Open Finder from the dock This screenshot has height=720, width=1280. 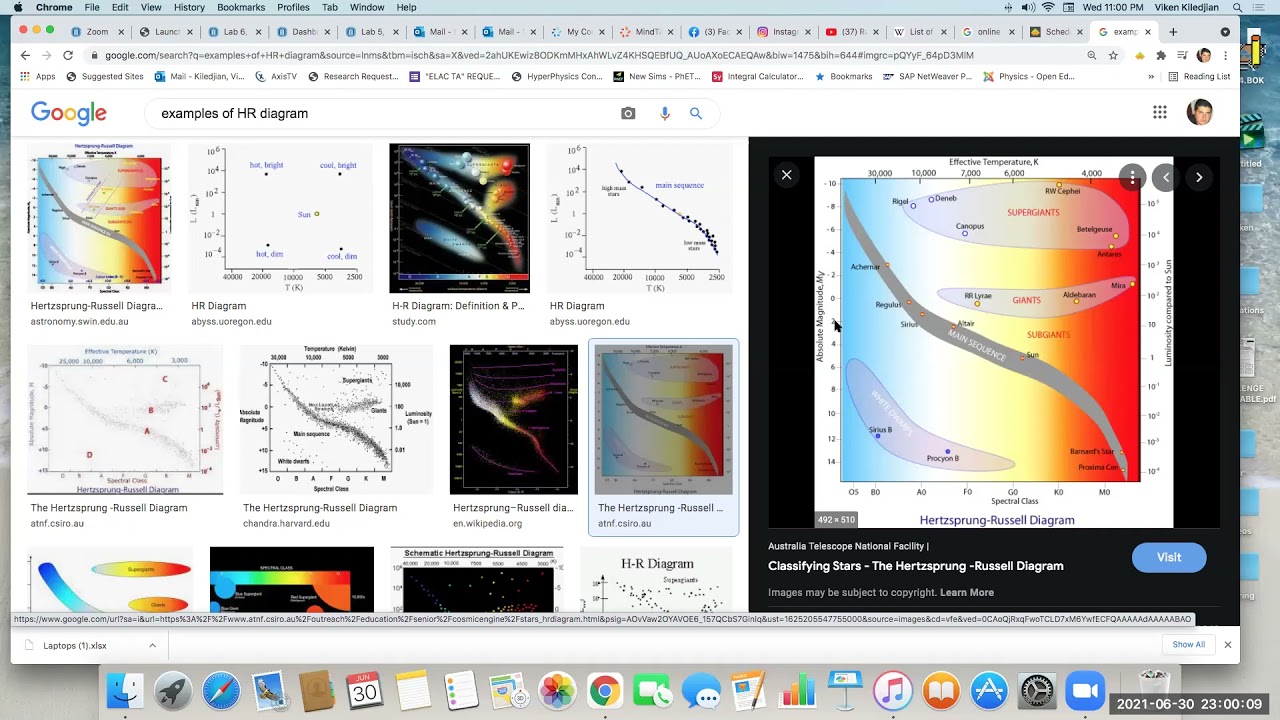point(125,691)
